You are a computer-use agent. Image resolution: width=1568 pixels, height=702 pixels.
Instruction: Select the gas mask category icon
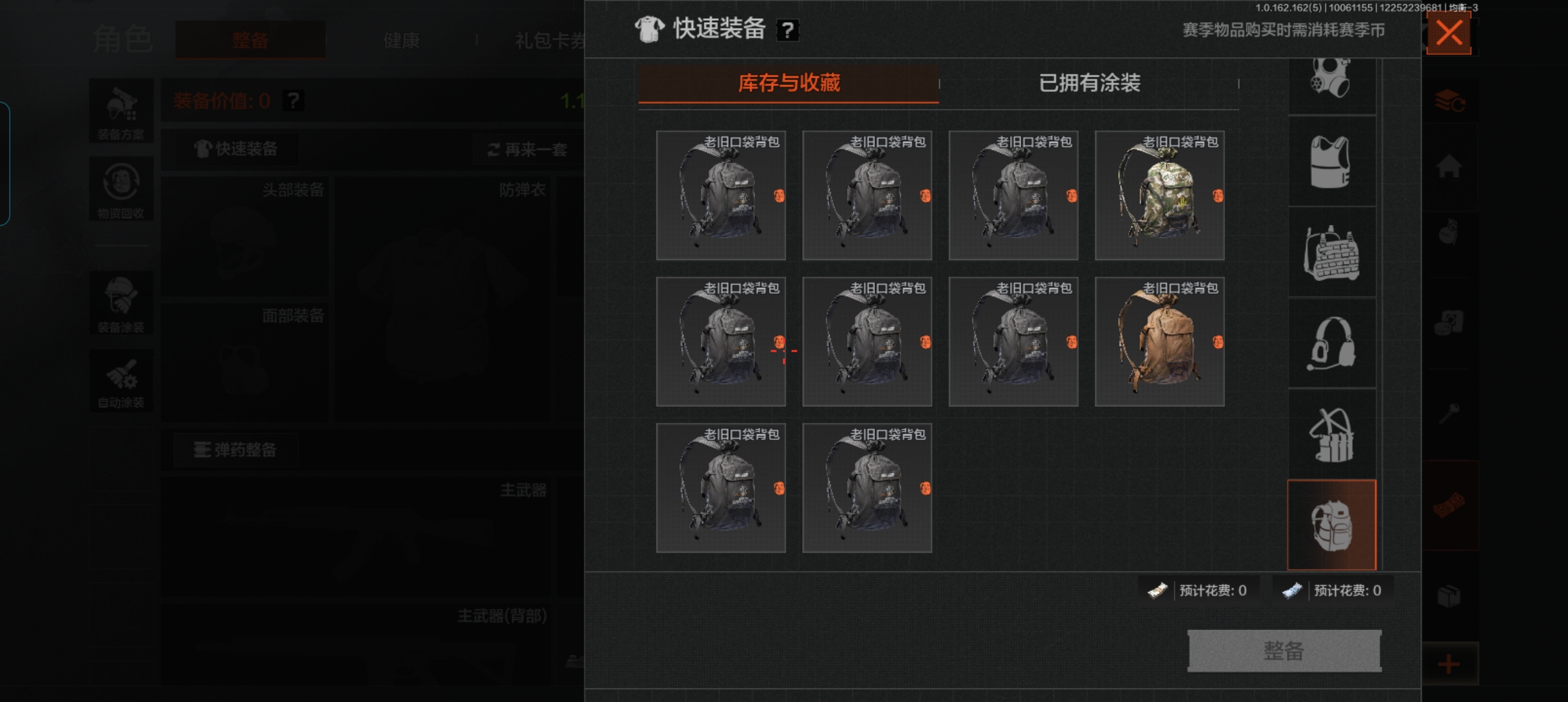tap(1331, 81)
